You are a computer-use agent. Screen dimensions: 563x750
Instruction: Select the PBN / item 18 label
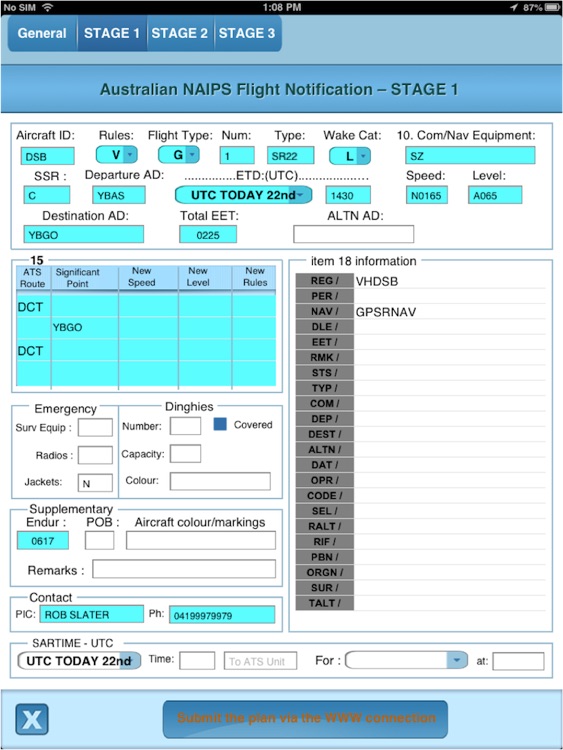click(325, 557)
